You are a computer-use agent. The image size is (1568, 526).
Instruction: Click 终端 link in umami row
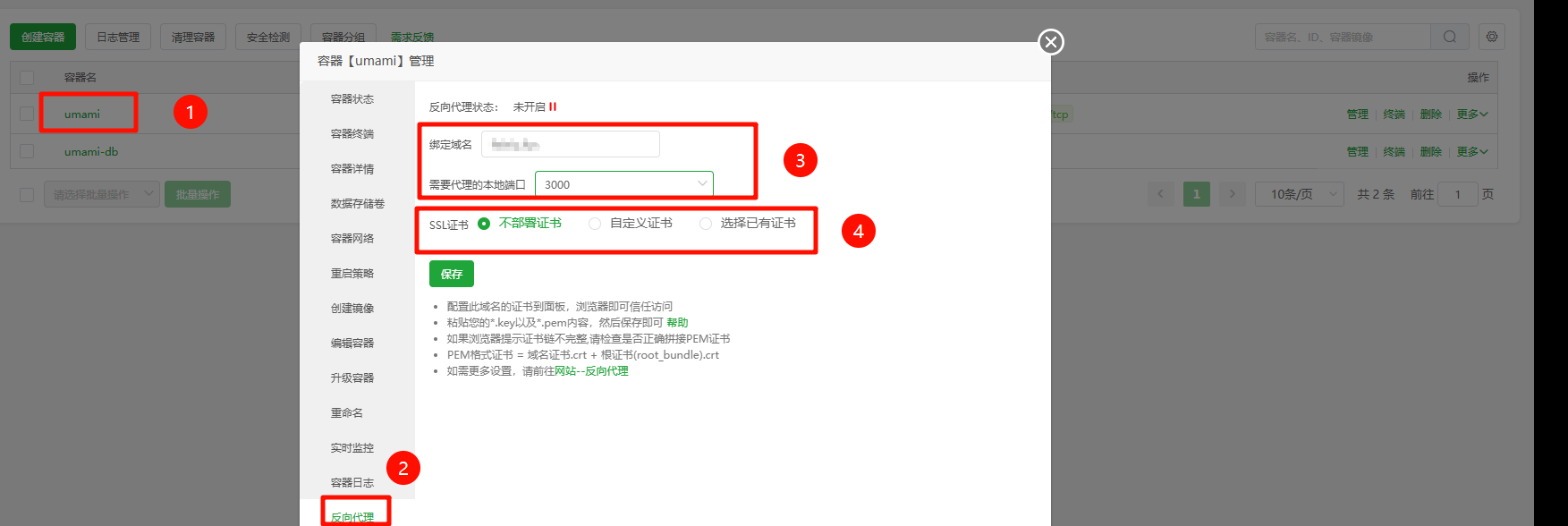coord(1394,115)
